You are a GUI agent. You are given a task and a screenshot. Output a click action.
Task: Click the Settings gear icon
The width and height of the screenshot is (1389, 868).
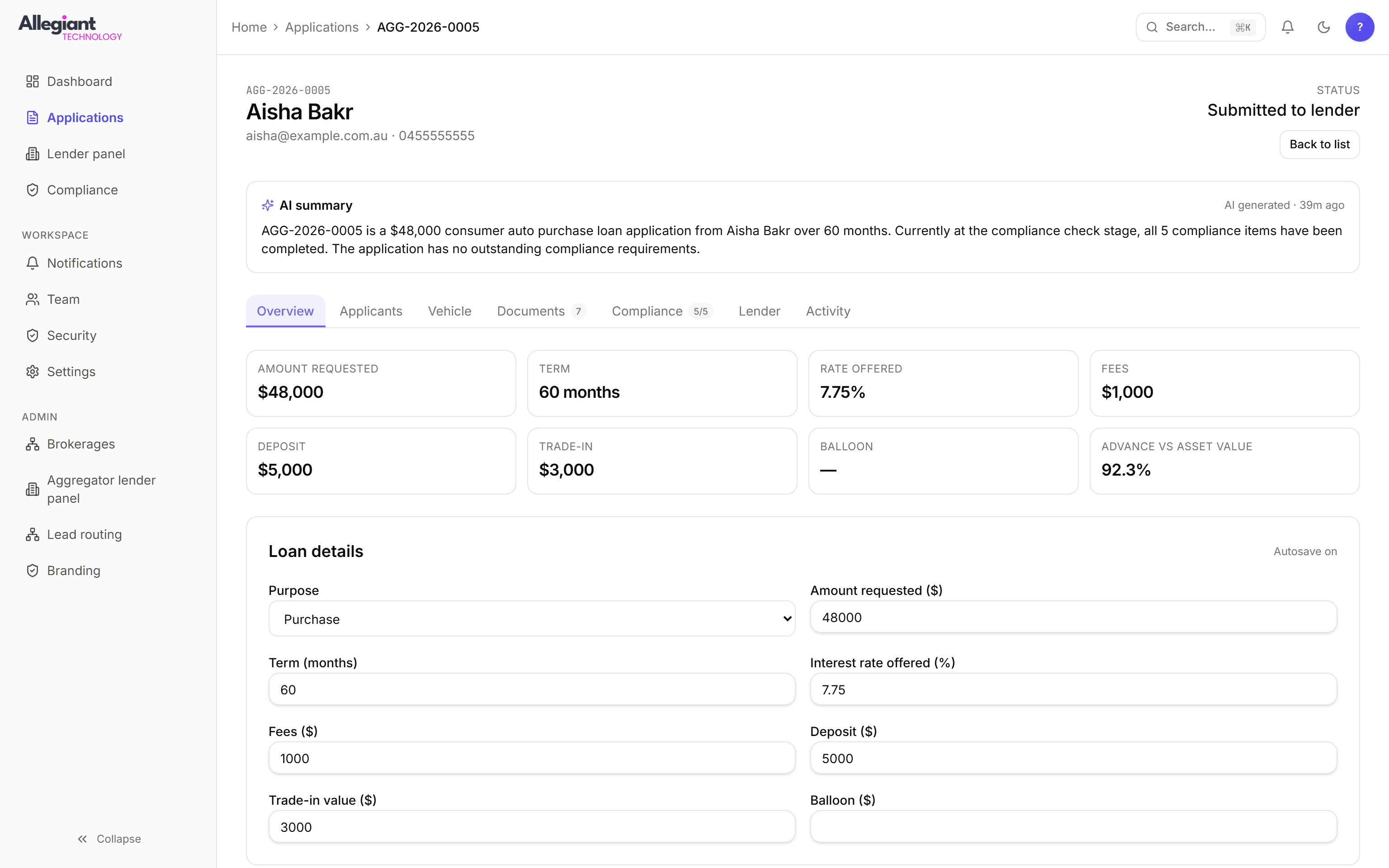33,372
